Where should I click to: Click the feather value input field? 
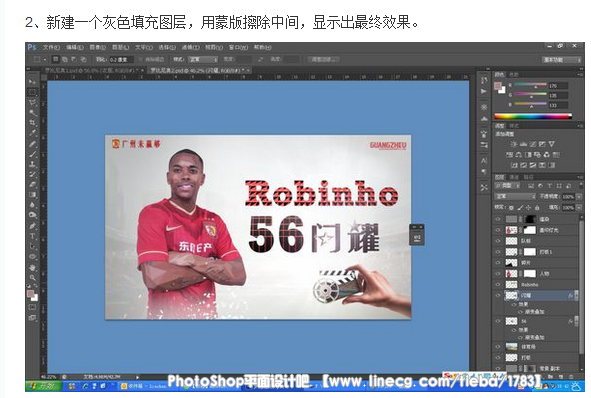120,60
